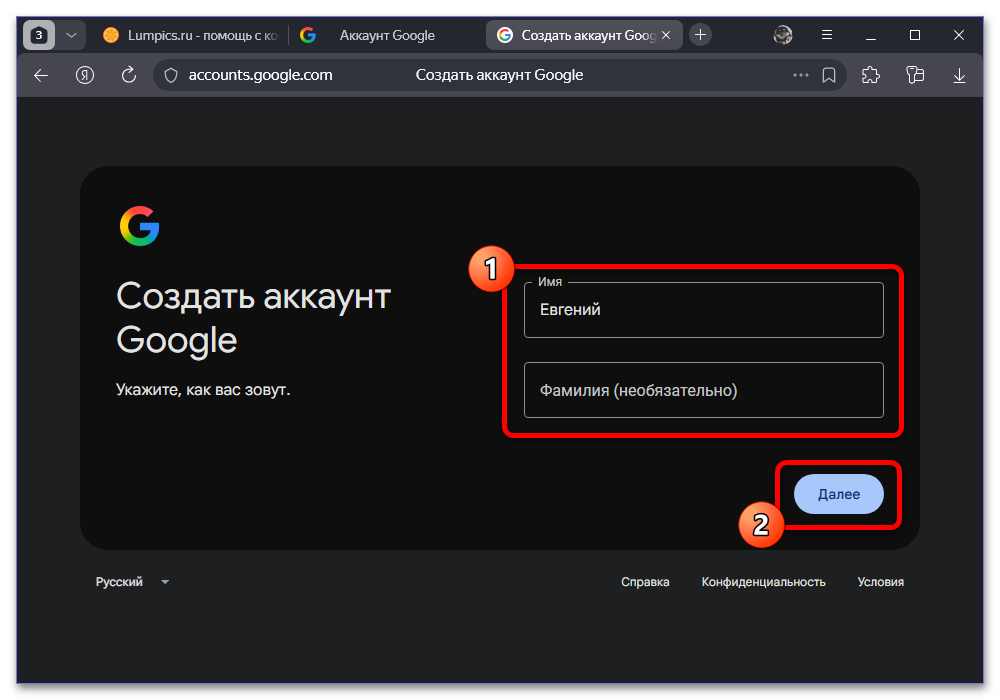Focus the Фамилия (необязательно) field

(703, 390)
